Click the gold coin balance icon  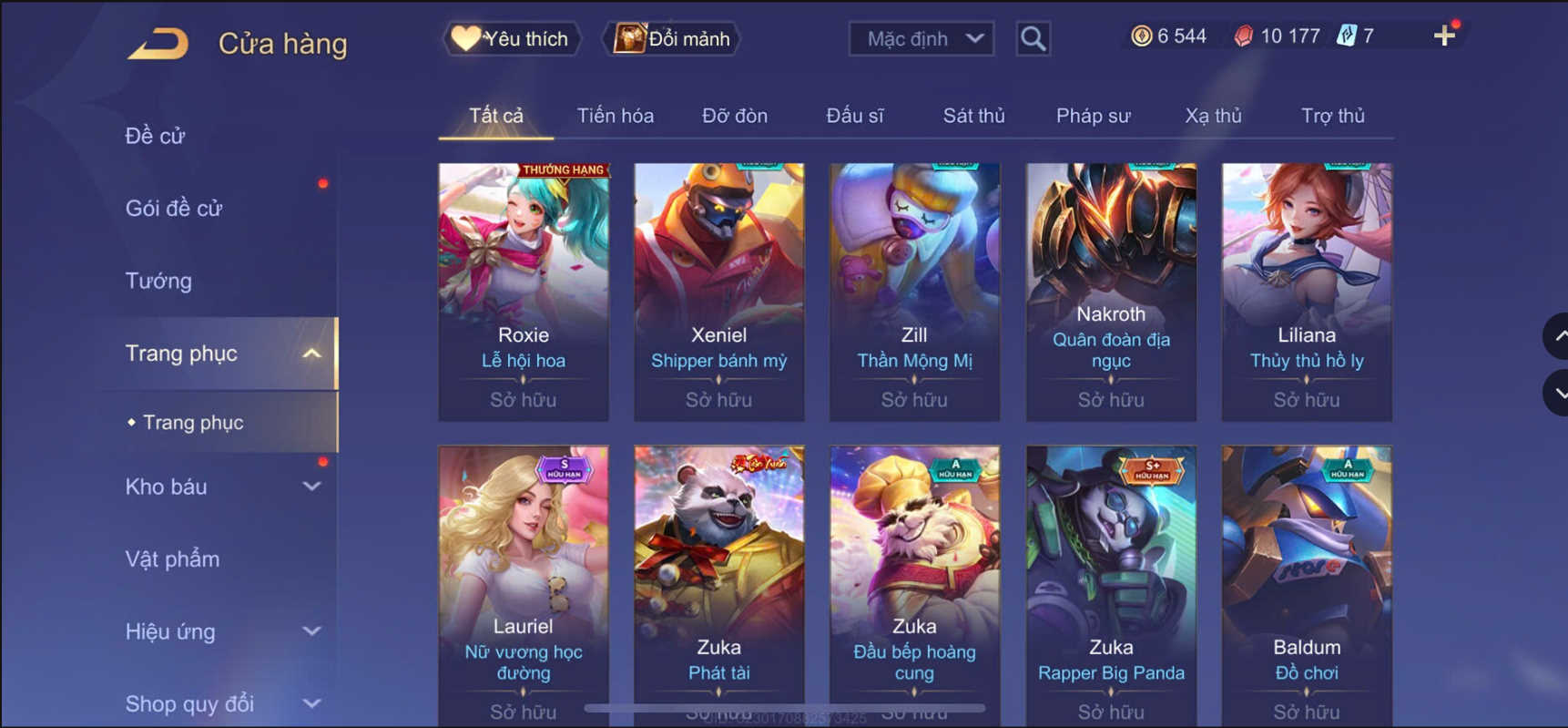(x=1141, y=36)
